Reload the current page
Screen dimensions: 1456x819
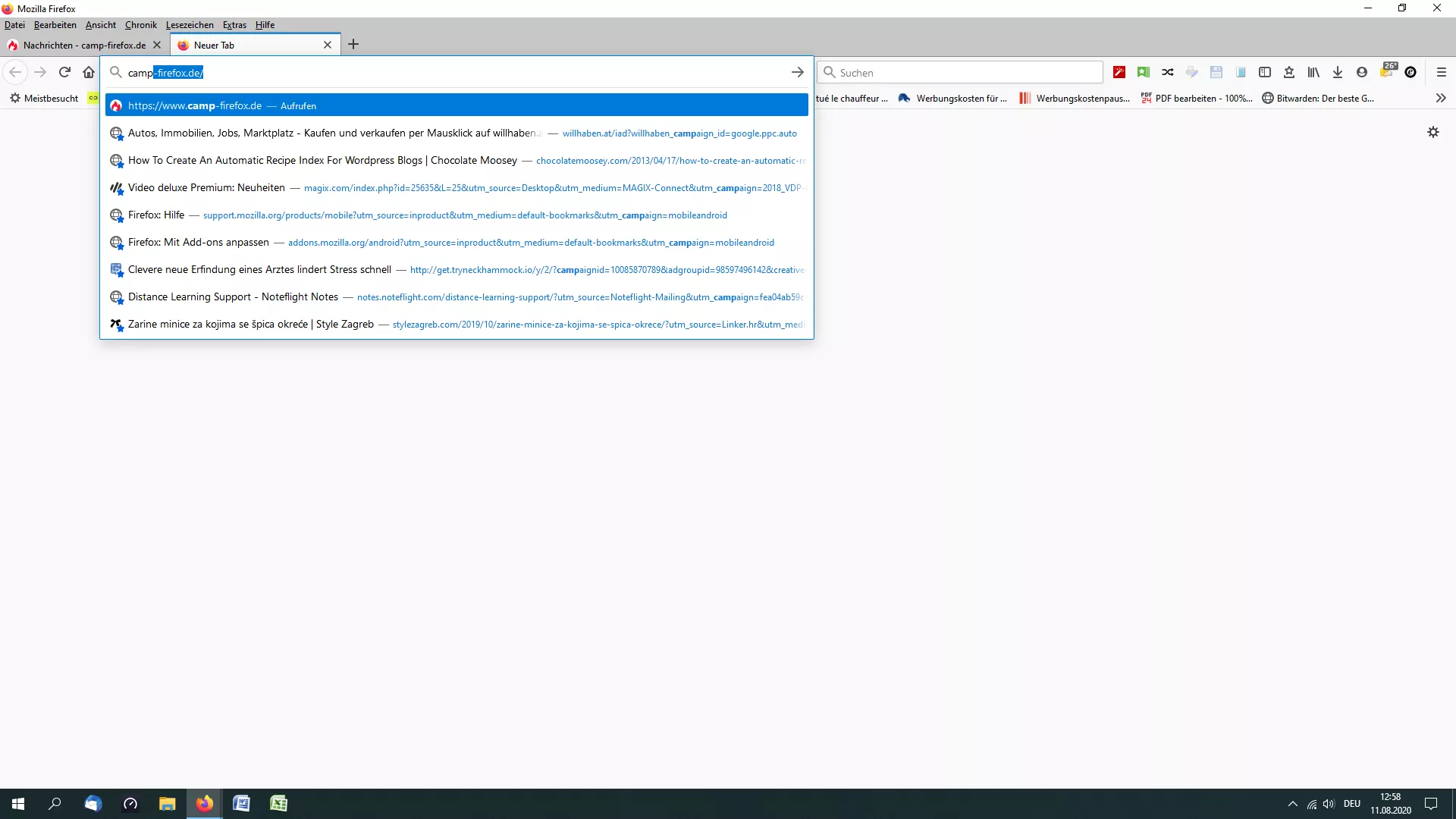[x=64, y=72]
